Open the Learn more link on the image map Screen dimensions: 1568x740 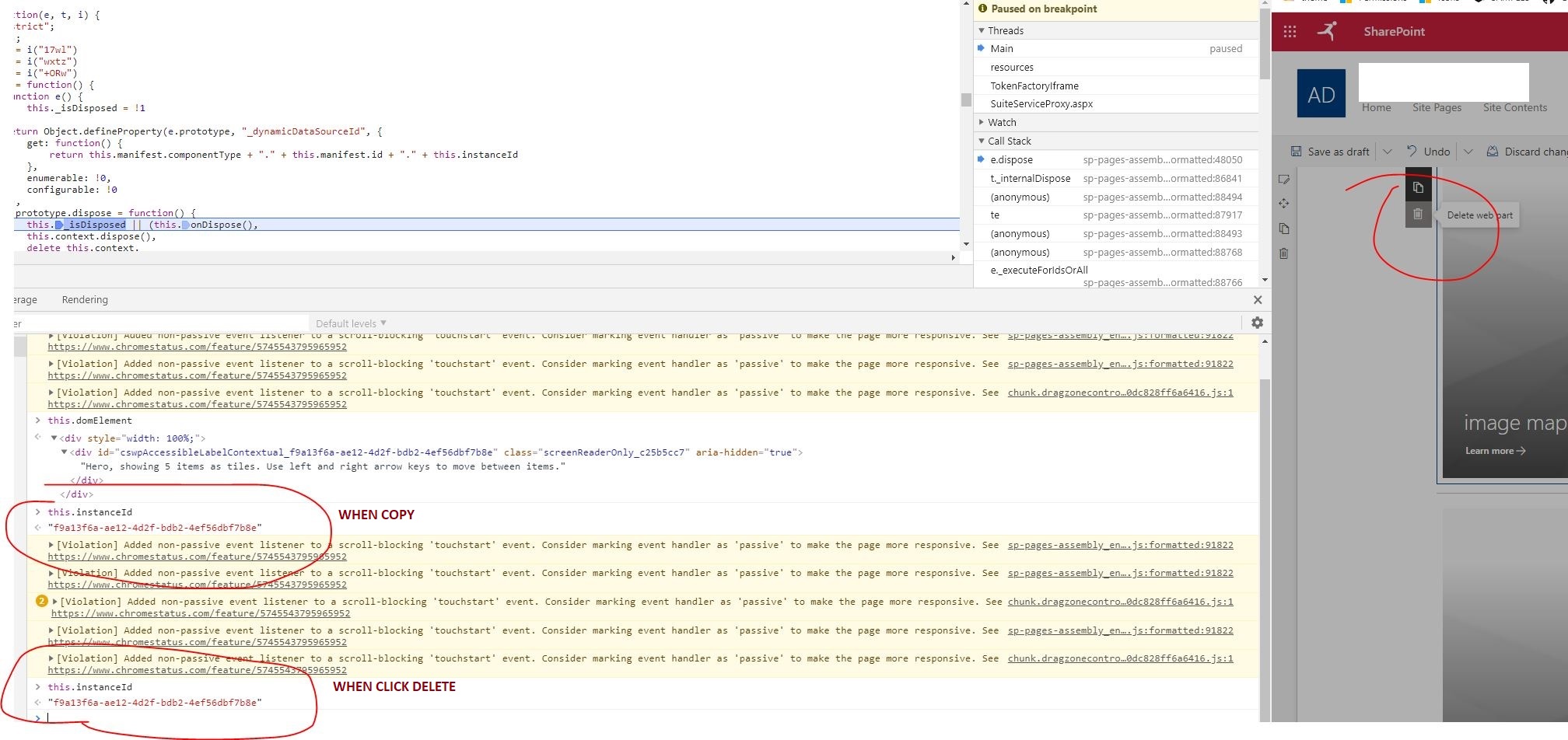[x=1492, y=450]
